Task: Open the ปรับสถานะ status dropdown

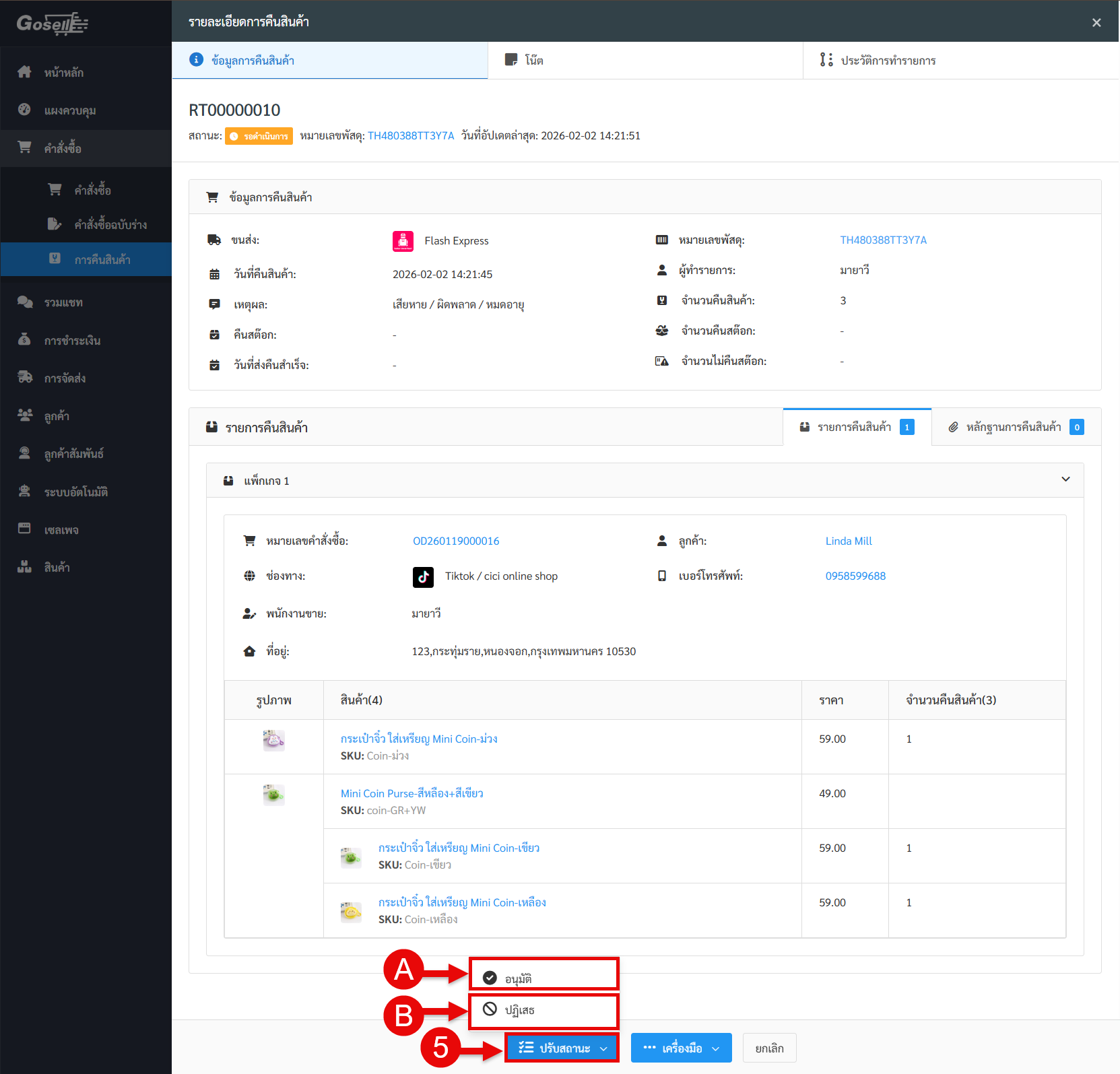Action: (562, 1048)
